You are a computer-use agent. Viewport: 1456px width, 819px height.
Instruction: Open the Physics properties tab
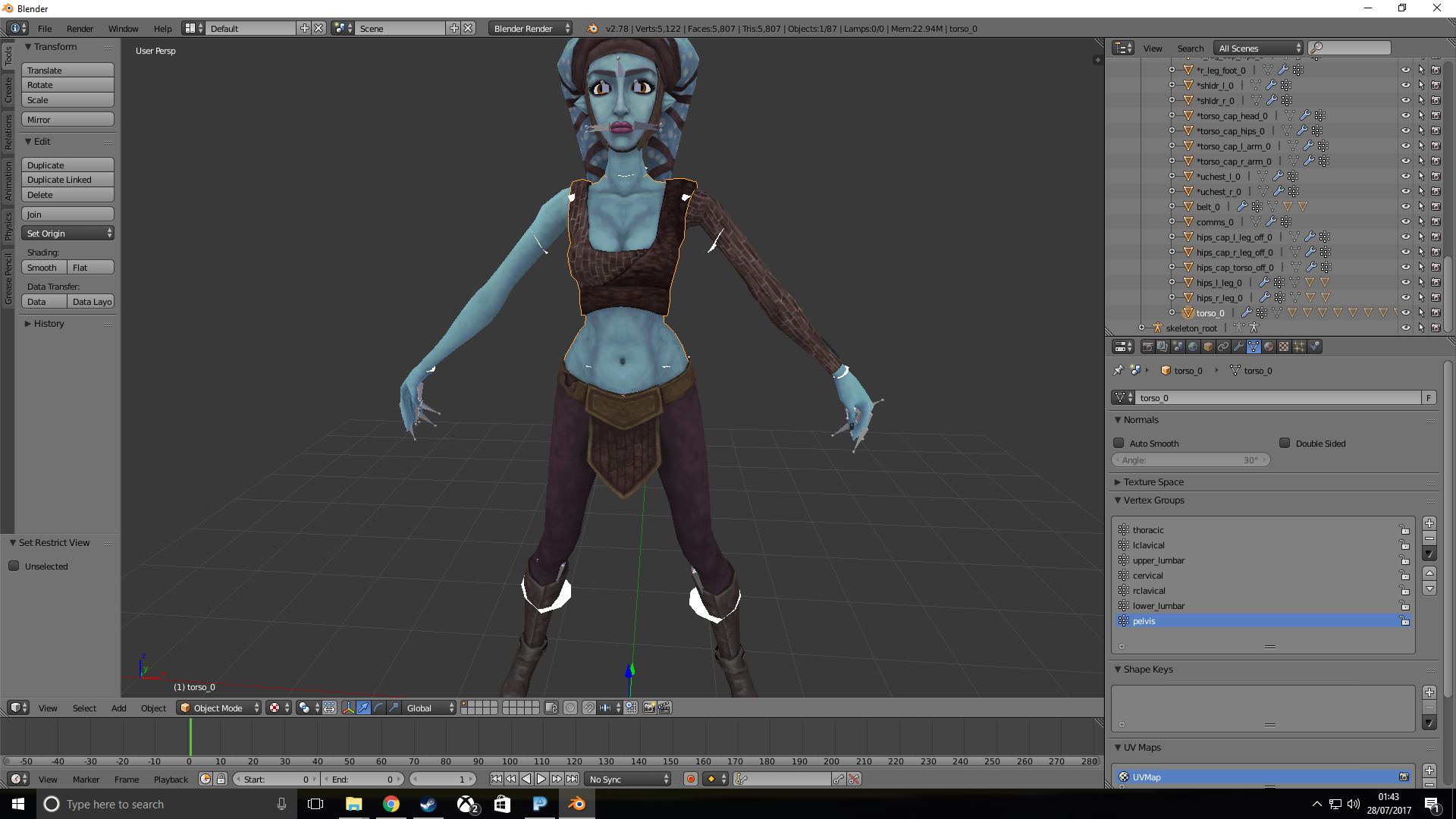click(x=1314, y=347)
